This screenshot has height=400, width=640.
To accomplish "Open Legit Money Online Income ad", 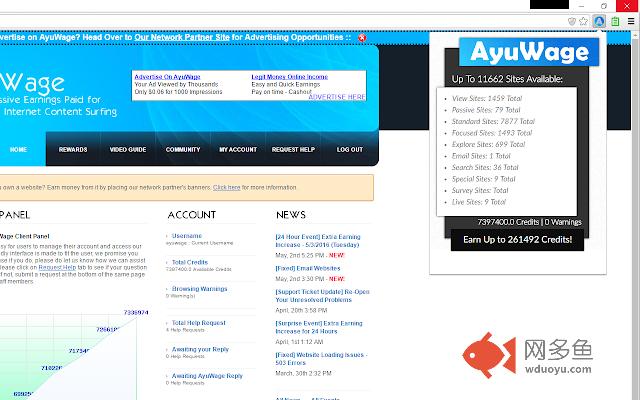I will pyautogui.click(x=289, y=77).
